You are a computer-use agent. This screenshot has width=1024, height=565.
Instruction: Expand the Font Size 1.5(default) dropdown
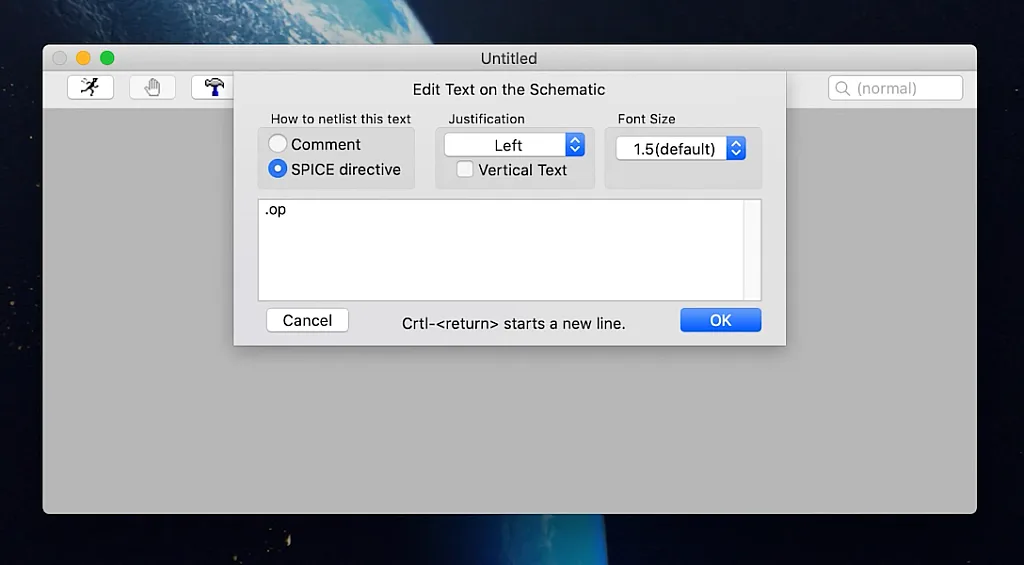coord(680,148)
